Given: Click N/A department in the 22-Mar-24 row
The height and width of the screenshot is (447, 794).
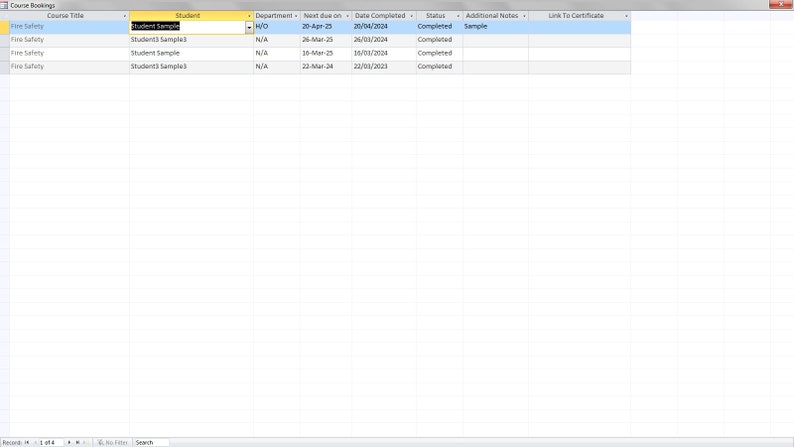Looking at the screenshot, I should [276, 67].
